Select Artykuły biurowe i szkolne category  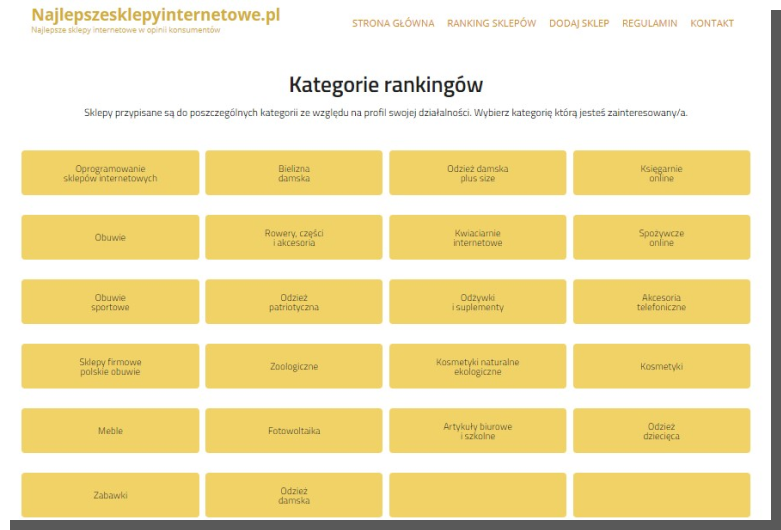(x=478, y=430)
